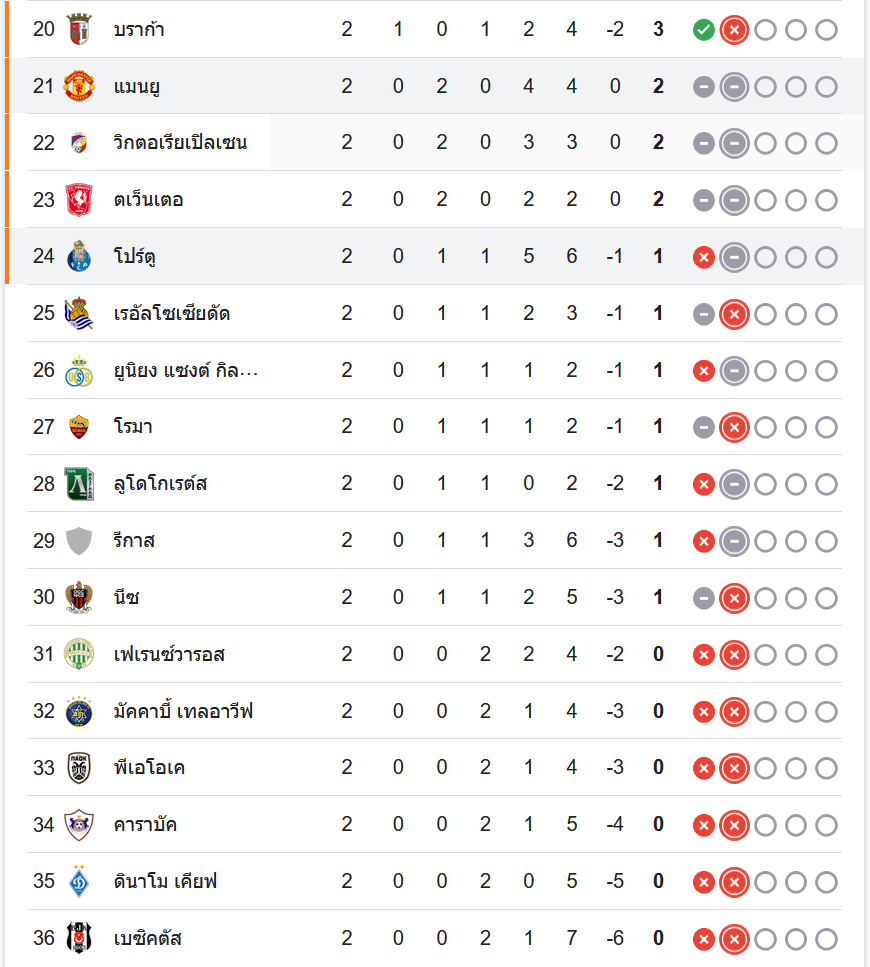Click the grey placeholder shield for รีกาส
This screenshot has height=967, width=870.
[78, 541]
